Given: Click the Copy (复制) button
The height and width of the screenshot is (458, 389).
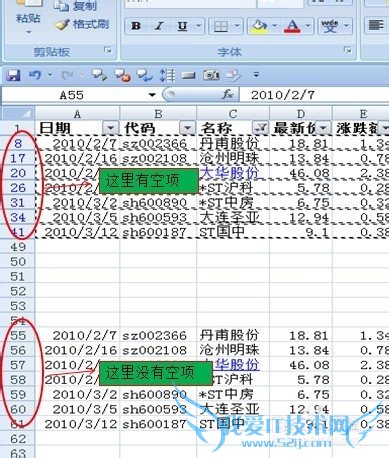Looking at the screenshot, I should (x=76, y=6).
